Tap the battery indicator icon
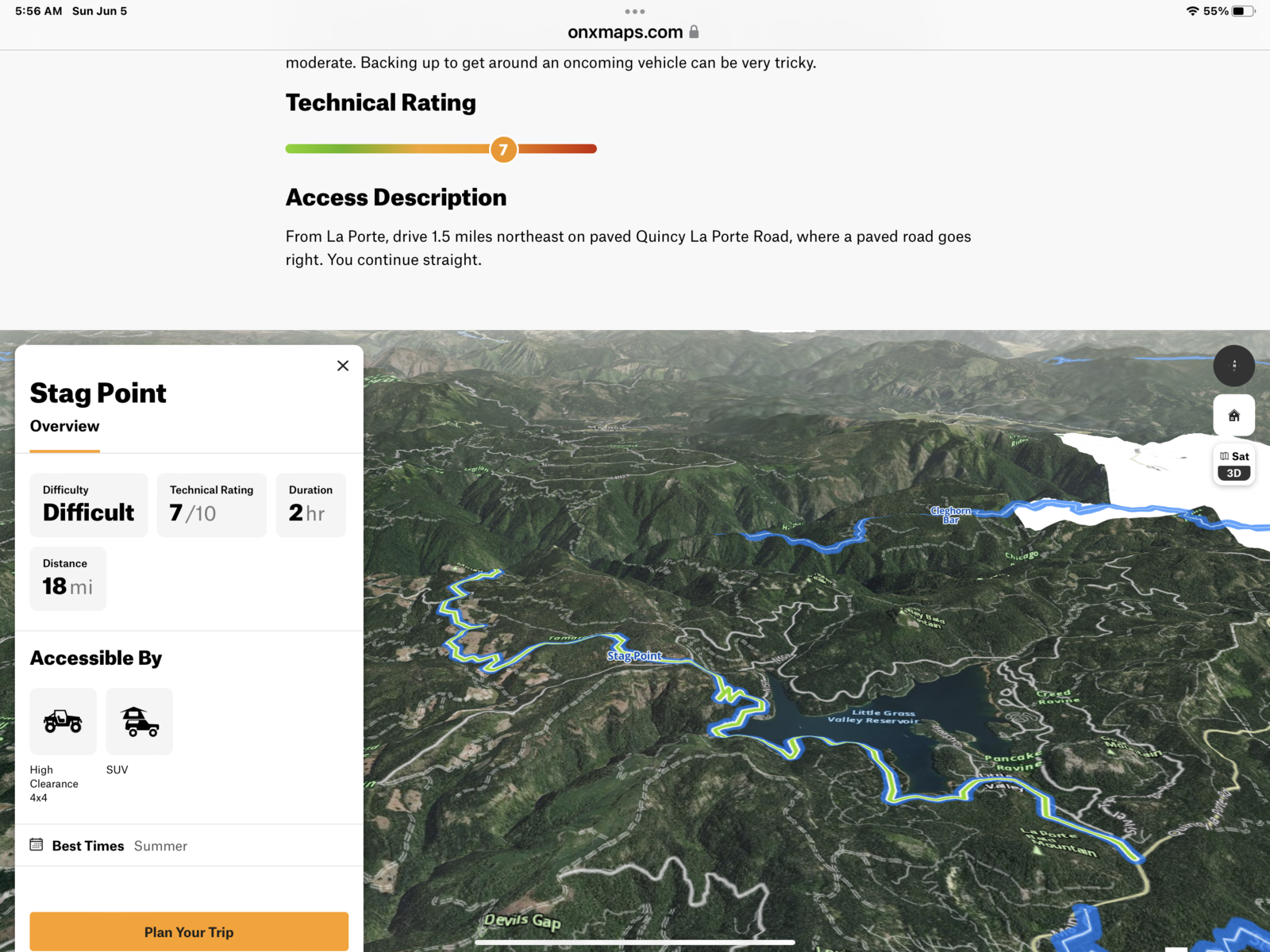 [1243, 11]
